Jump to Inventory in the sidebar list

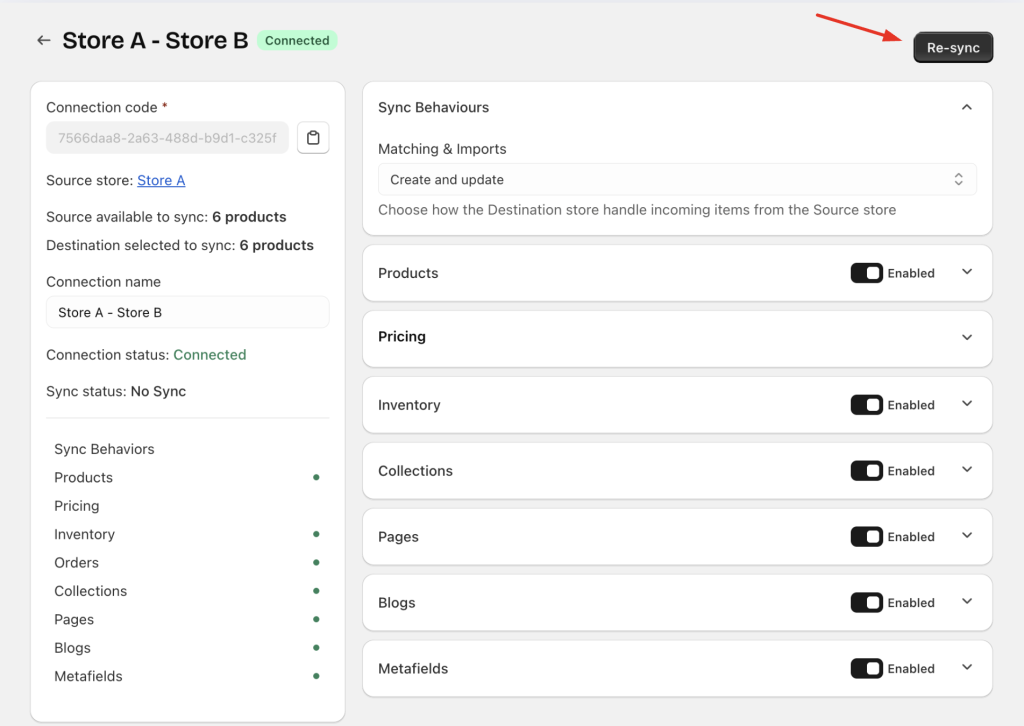click(x=84, y=534)
